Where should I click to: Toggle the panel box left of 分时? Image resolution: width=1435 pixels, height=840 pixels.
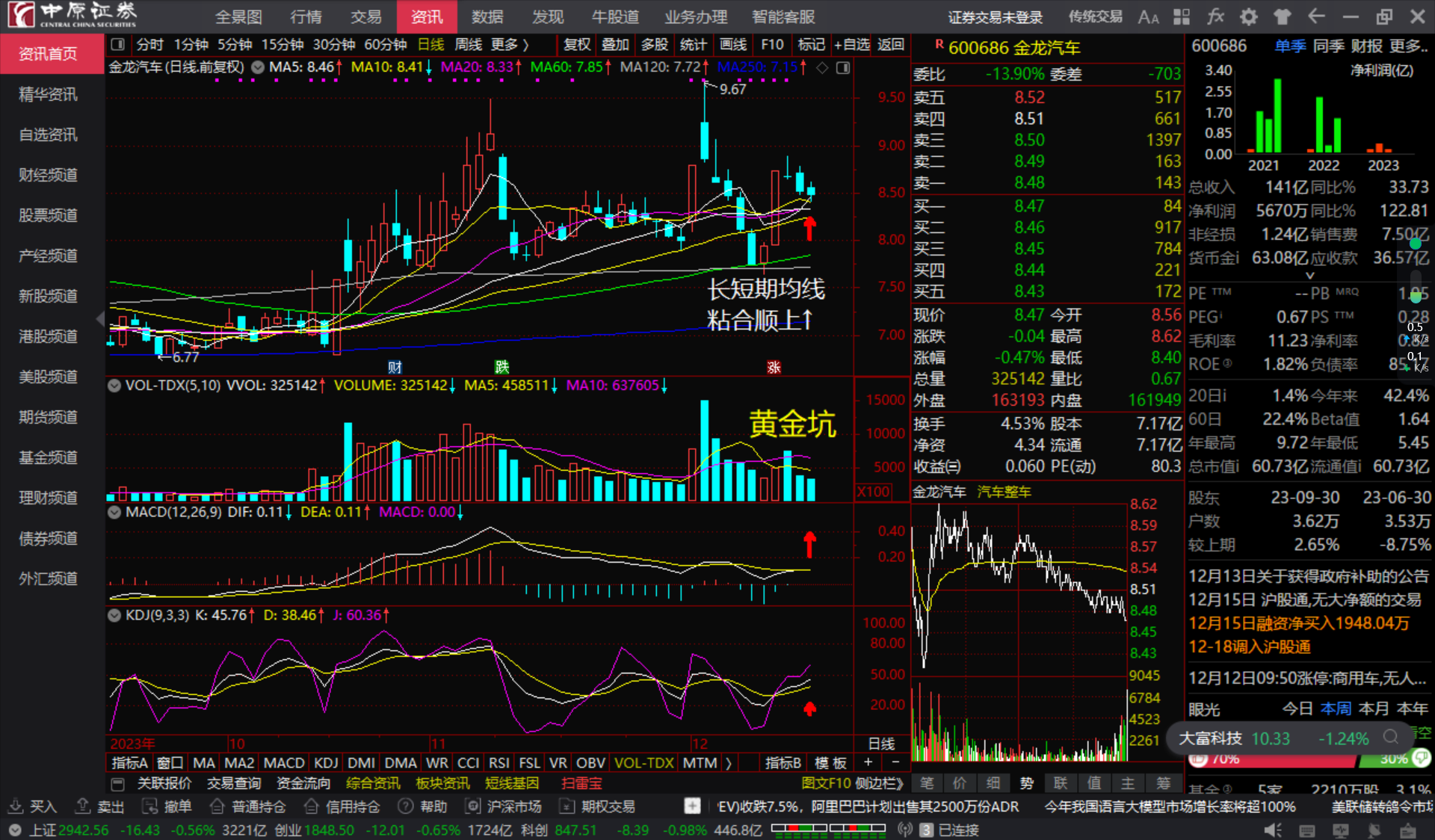[x=118, y=45]
